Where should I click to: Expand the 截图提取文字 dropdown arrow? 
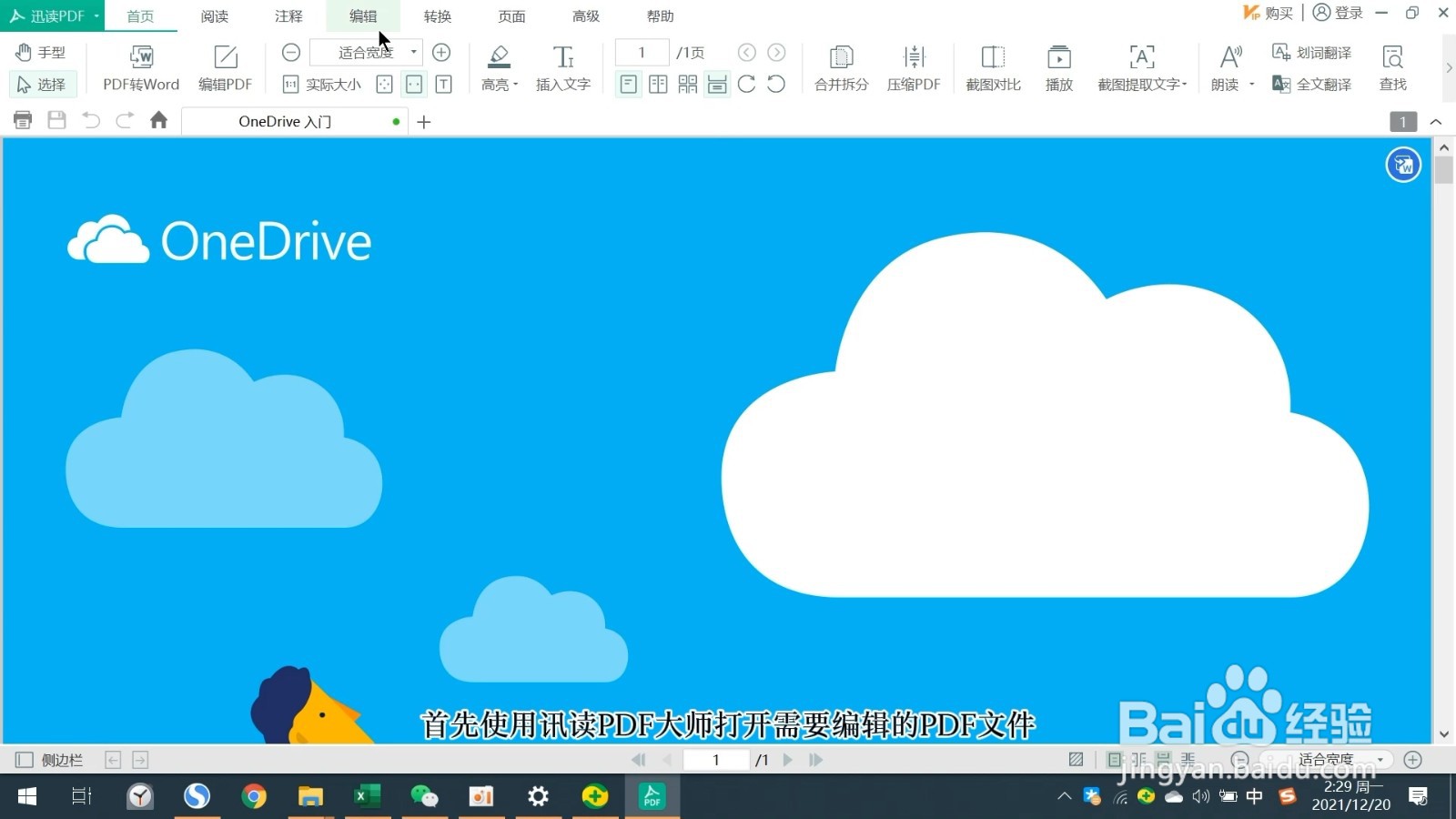tap(1185, 85)
